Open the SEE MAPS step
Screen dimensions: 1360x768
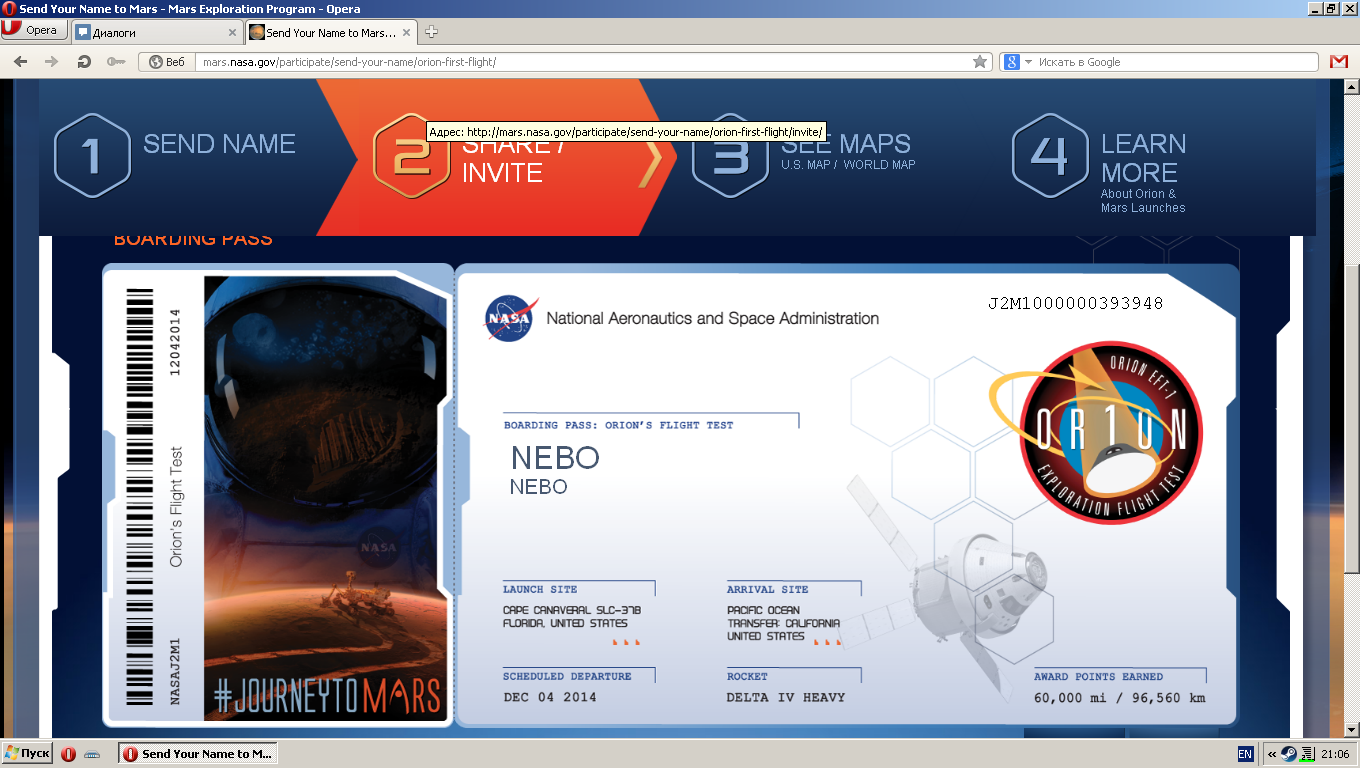pyautogui.click(x=846, y=144)
